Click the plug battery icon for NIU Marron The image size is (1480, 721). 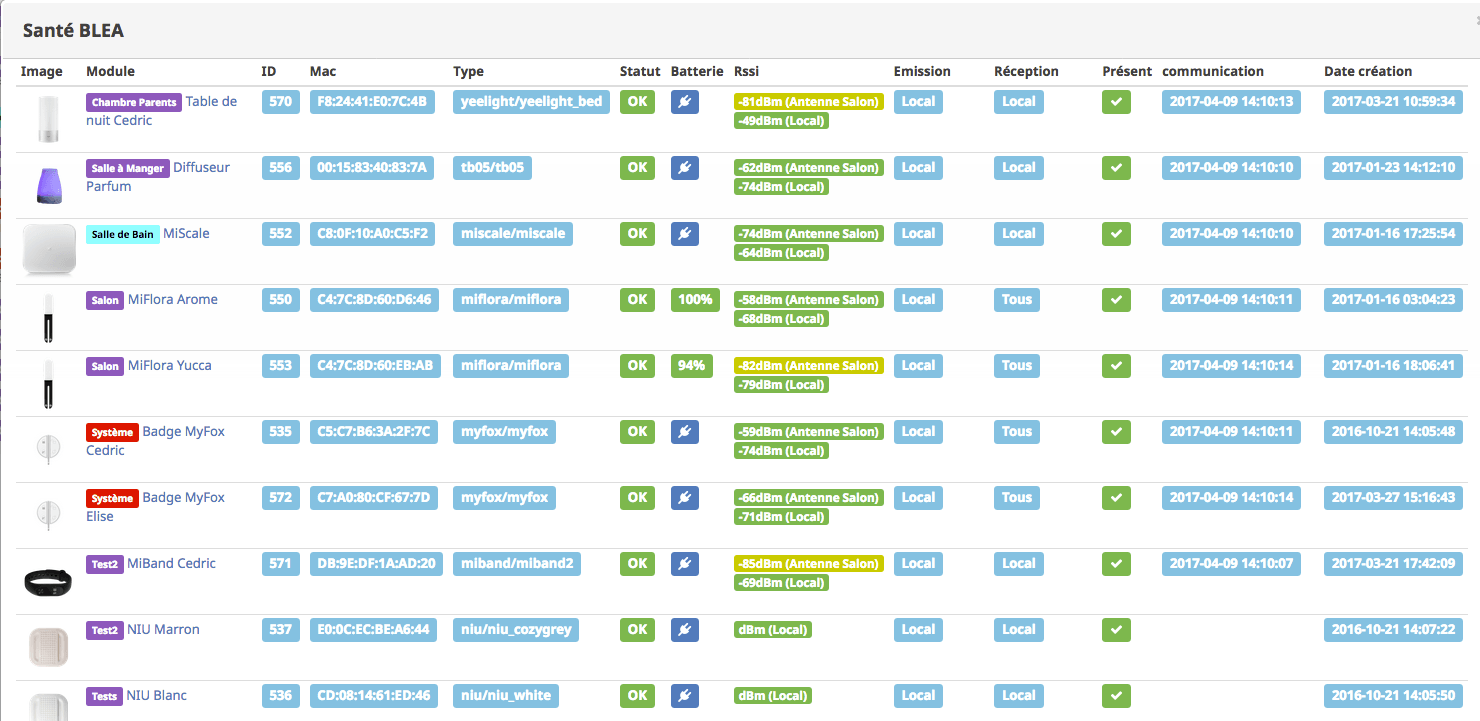685,629
